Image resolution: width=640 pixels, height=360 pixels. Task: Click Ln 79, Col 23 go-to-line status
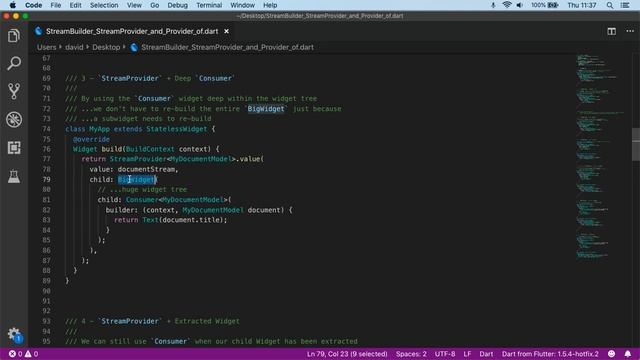pos(347,354)
